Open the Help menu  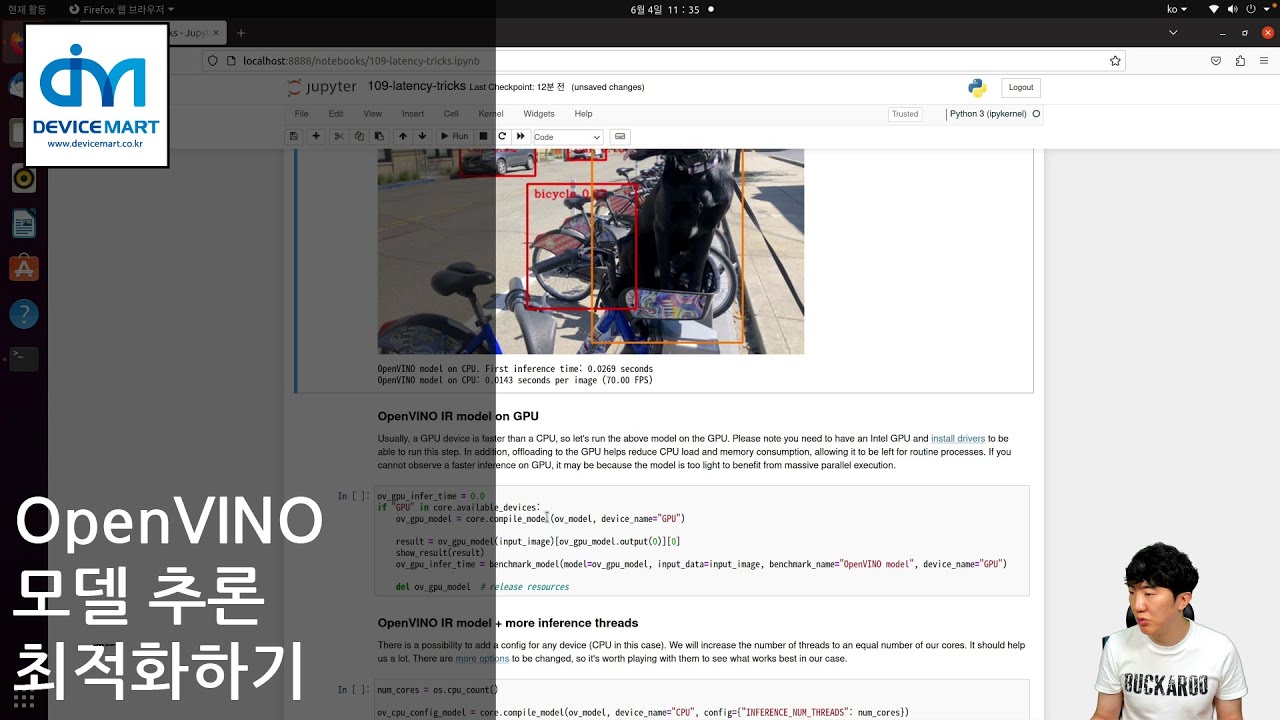pos(583,114)
